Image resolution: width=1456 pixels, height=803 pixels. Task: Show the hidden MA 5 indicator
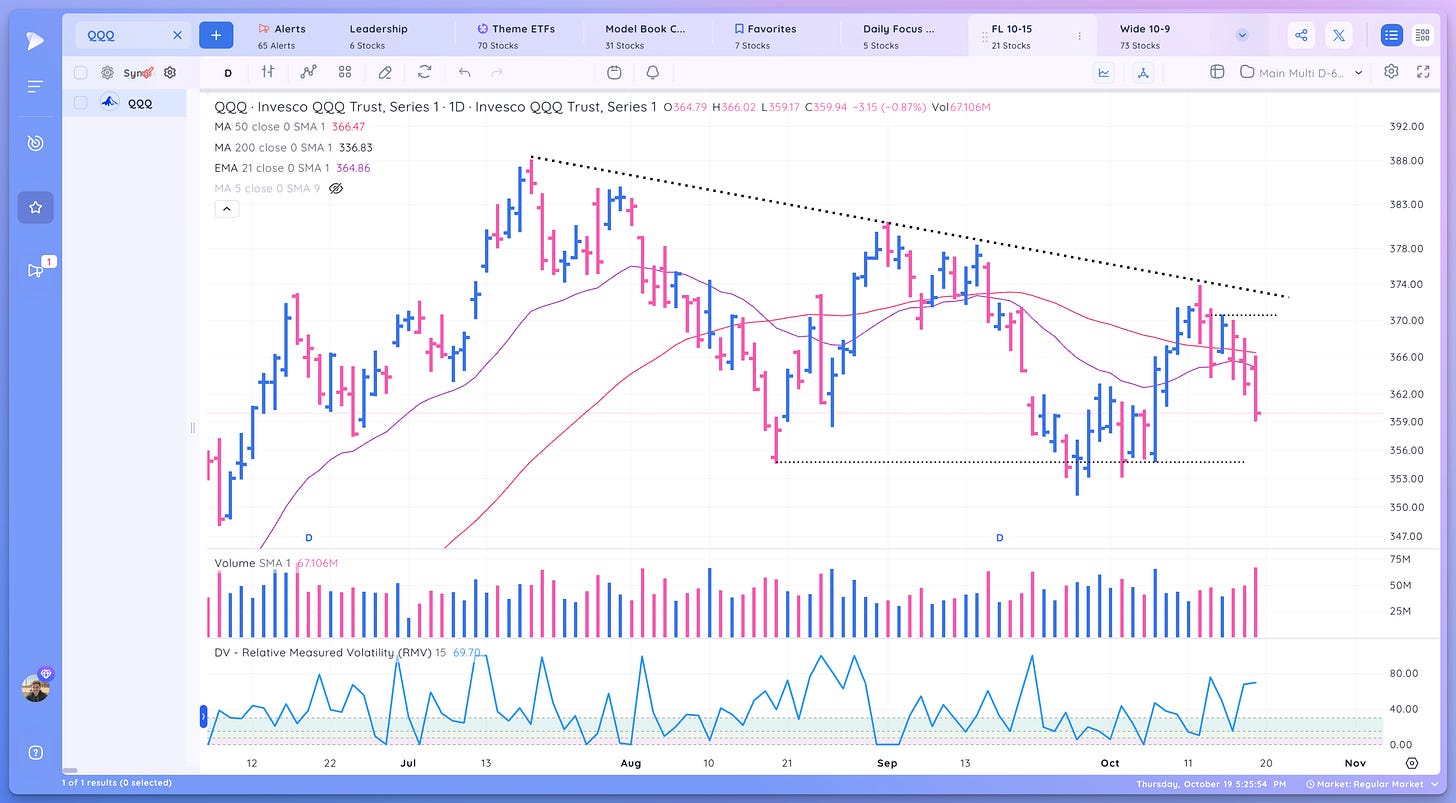click(x=336, y=188)
